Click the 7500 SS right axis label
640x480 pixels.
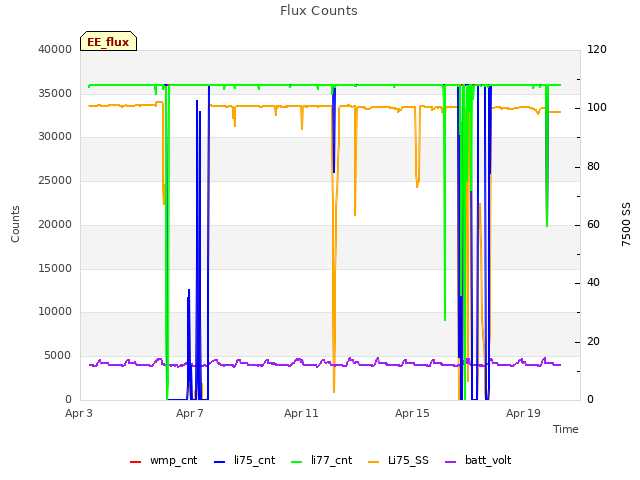pyautogui.click(x=626, y=224)
